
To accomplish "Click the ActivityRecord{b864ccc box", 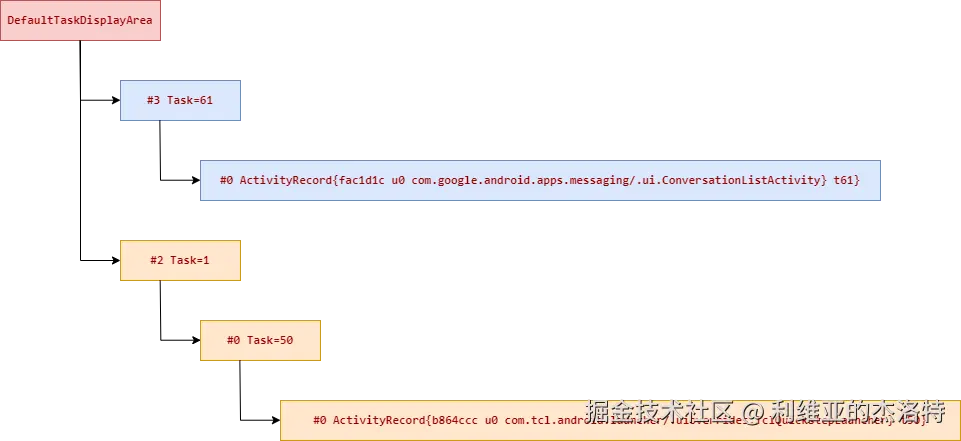I will click(x=620, y=420).
